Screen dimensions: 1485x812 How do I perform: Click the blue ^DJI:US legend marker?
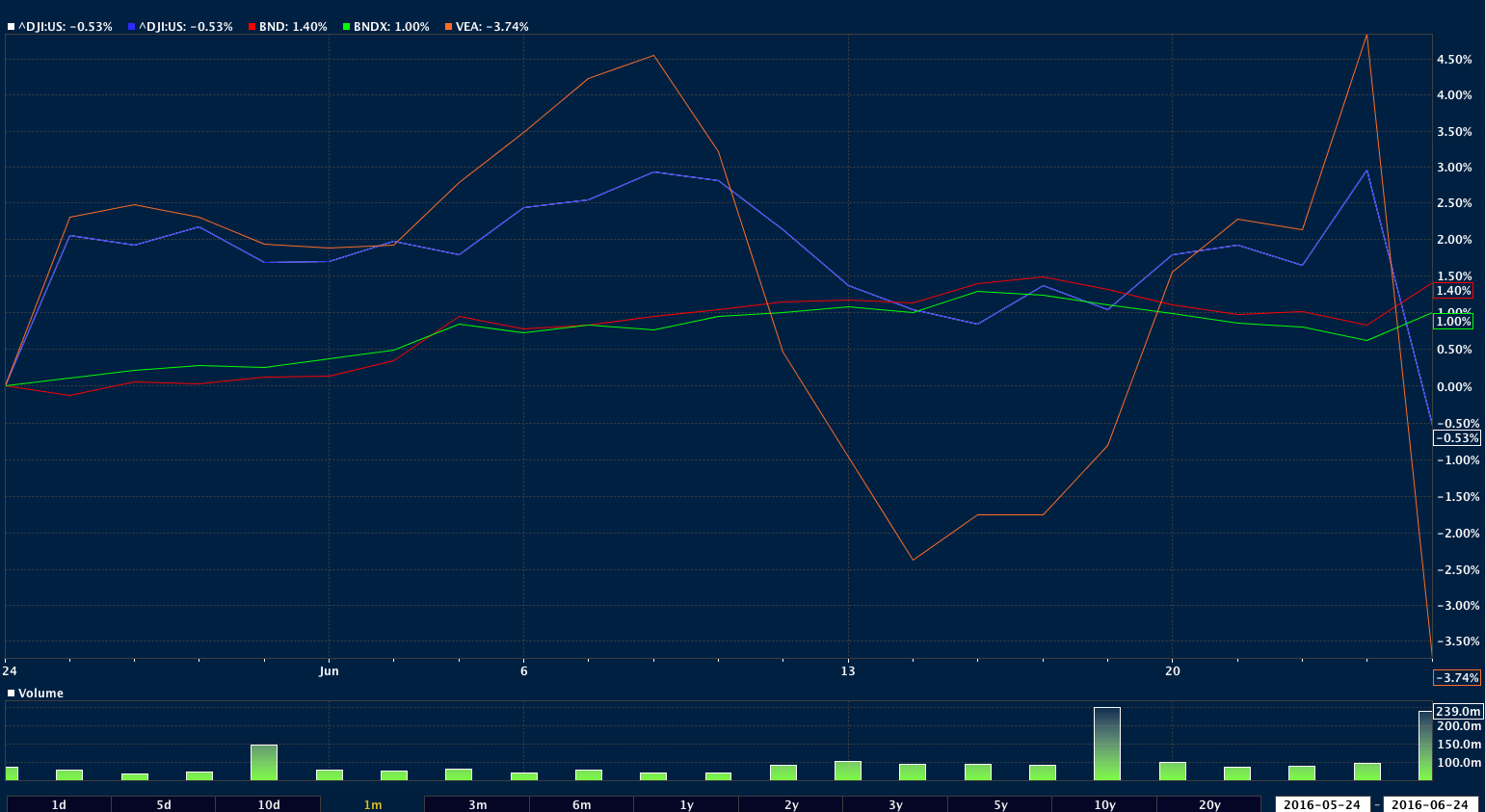(x=131, y=27)
